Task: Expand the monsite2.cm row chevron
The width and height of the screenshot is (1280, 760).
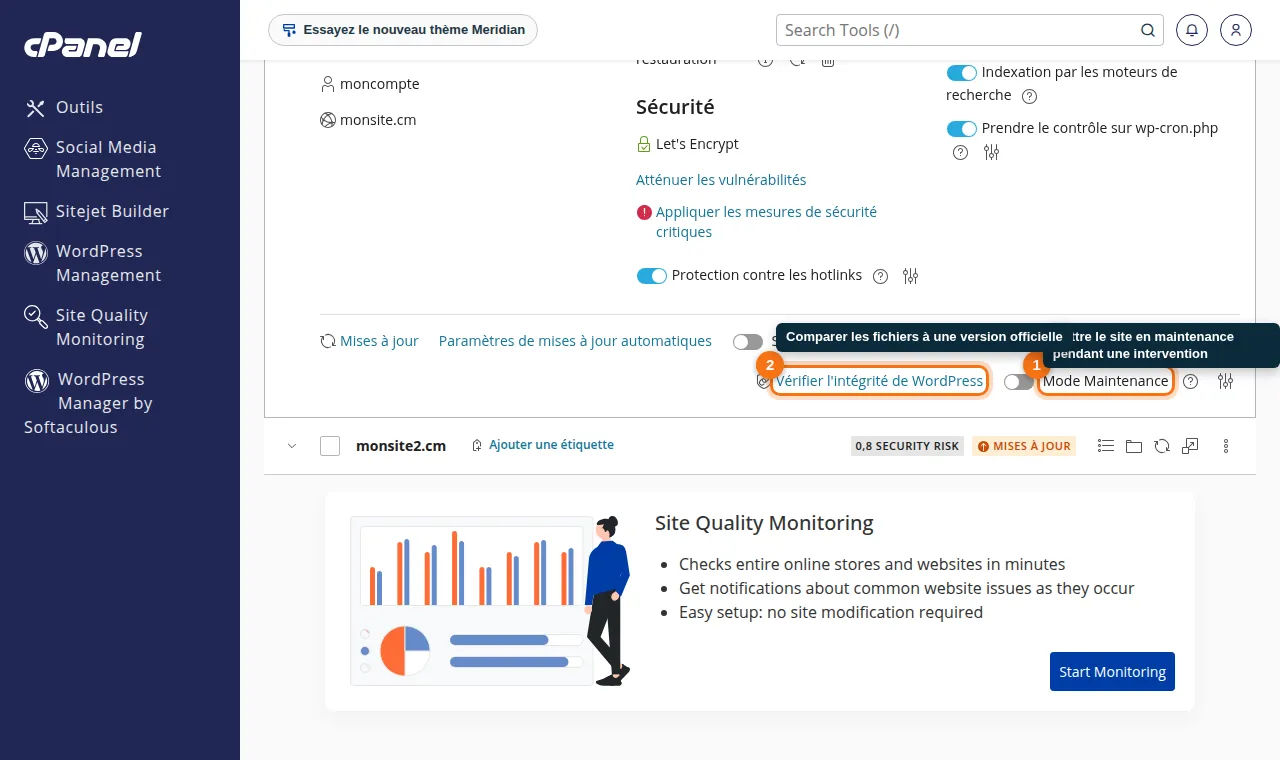Action: pos(292,446)
